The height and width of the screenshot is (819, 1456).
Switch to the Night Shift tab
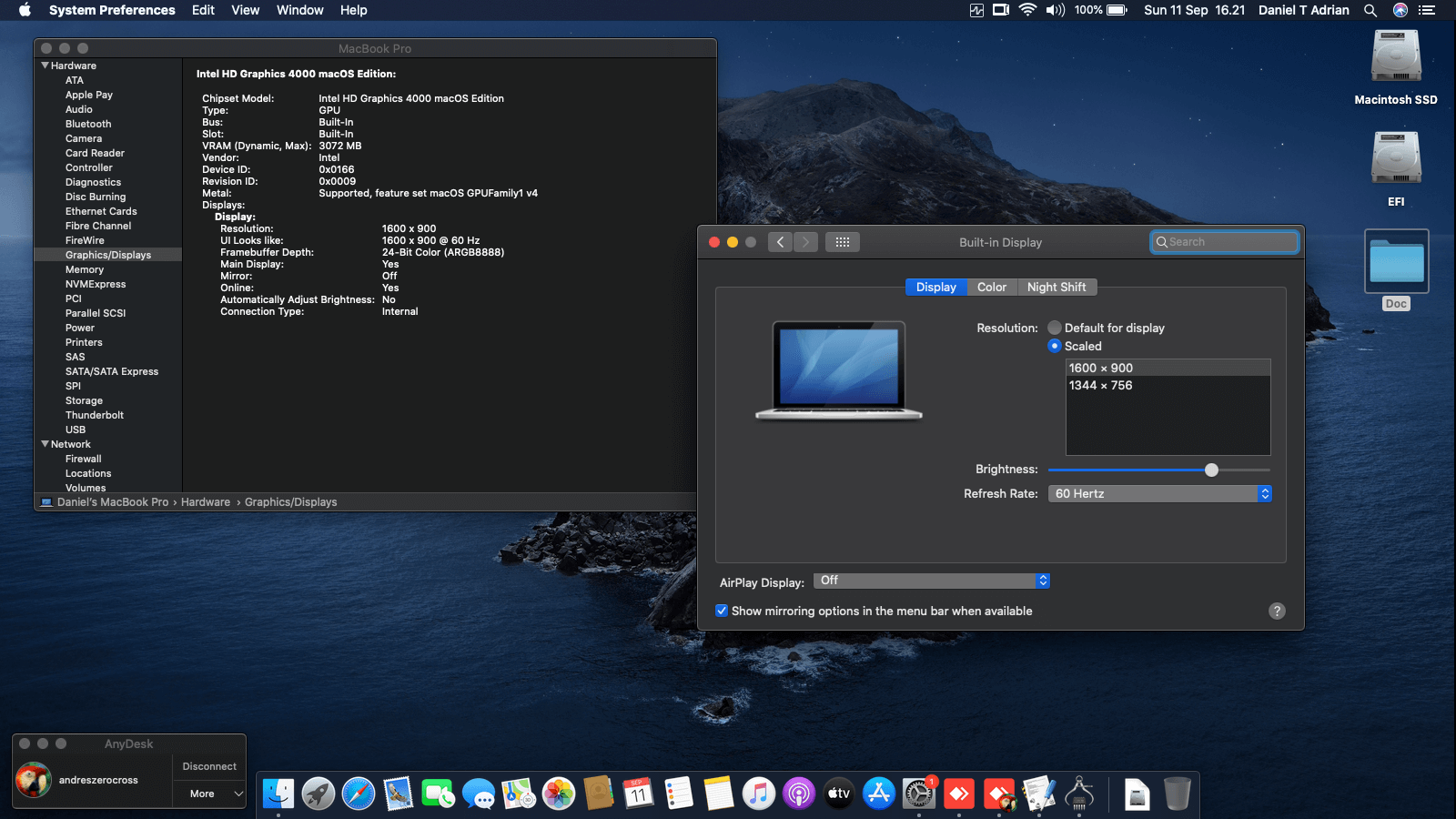coord(1057,287)
